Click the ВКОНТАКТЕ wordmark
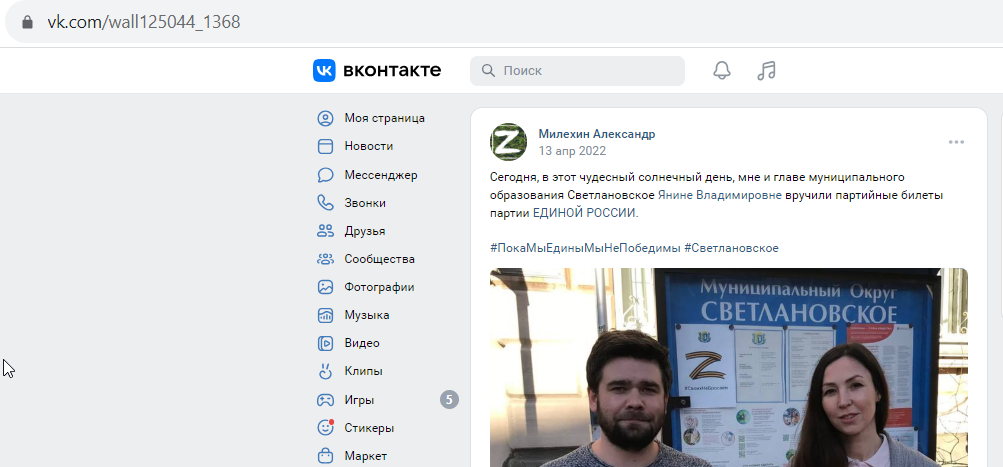Image resolution: width=1003 pixels, height=467 pixels. coord(392,70)
